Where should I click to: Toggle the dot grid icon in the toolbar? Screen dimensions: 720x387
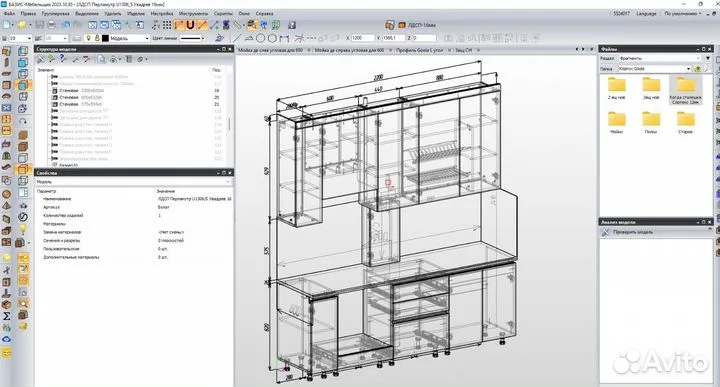tap(168, 25)
